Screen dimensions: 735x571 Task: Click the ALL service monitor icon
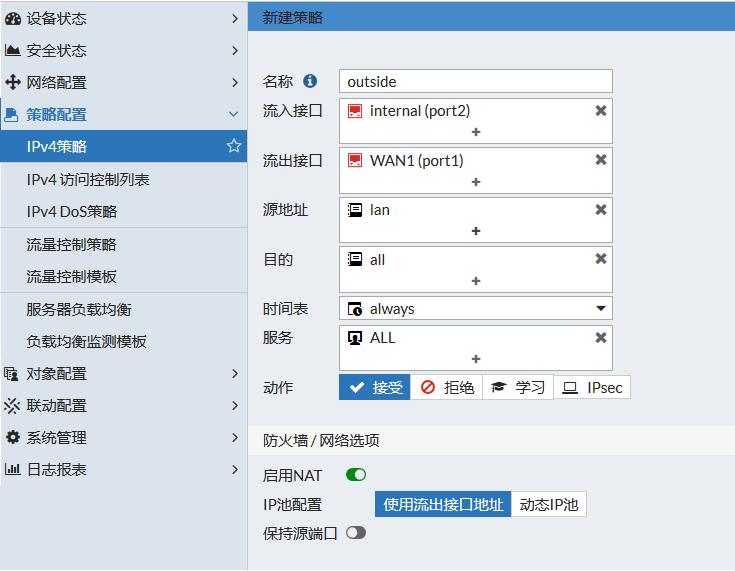355,338
